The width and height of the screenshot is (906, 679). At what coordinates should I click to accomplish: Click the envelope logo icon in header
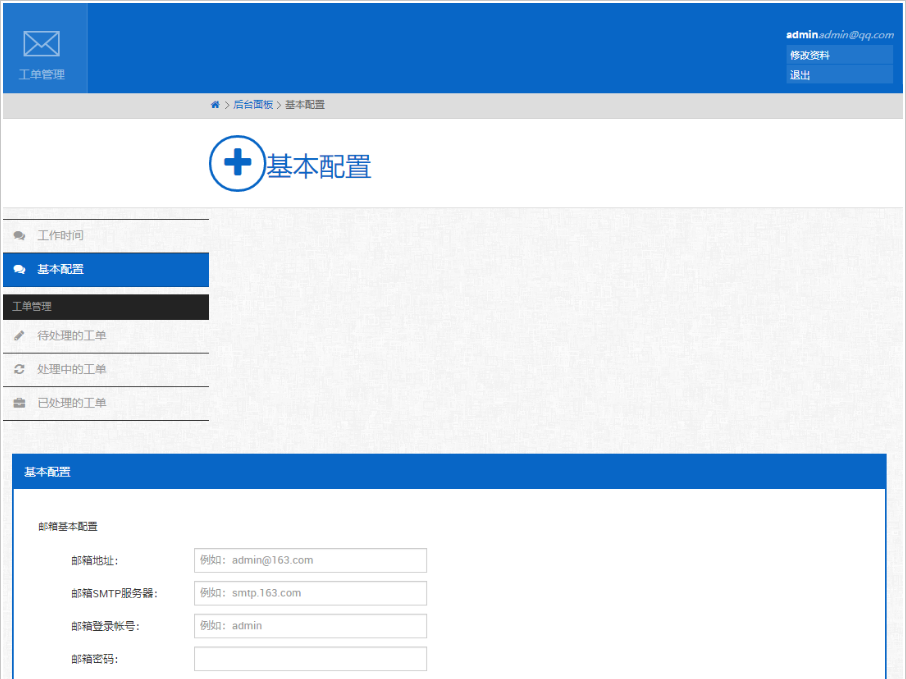(42, 44)
